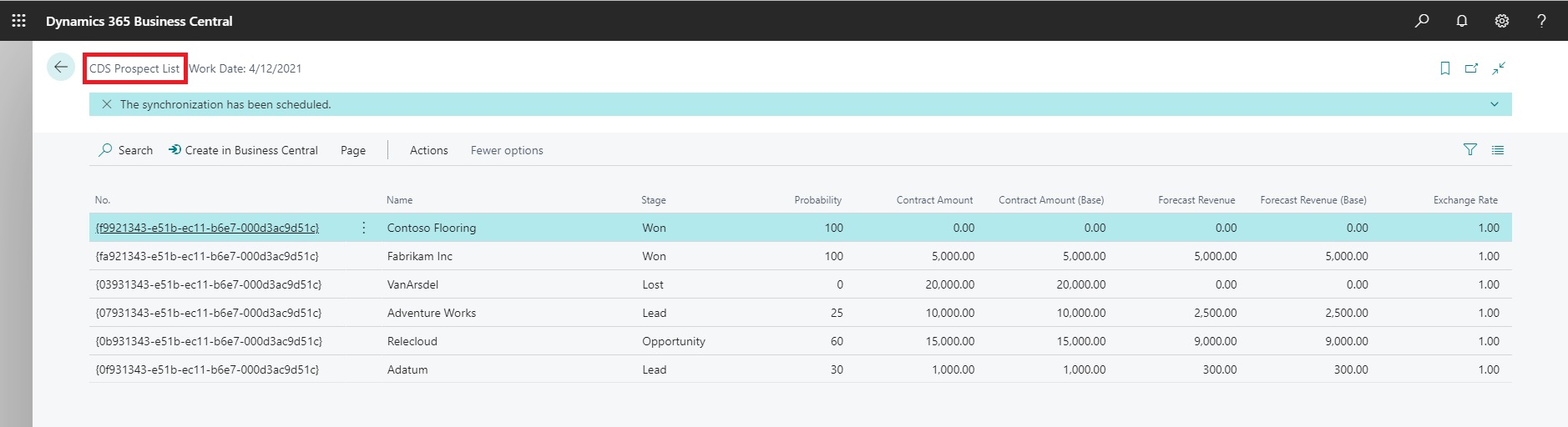Toggle the filter pane funnel icon
The image size is (1568, 427).
[x=1470, y=150]
